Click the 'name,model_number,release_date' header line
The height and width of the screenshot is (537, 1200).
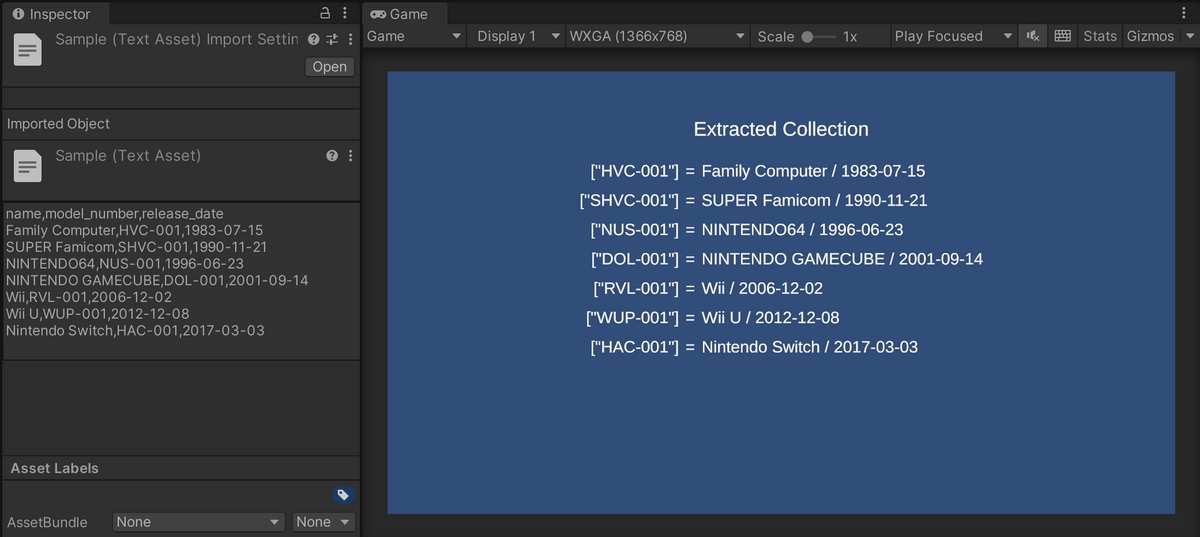coord(115,214)
